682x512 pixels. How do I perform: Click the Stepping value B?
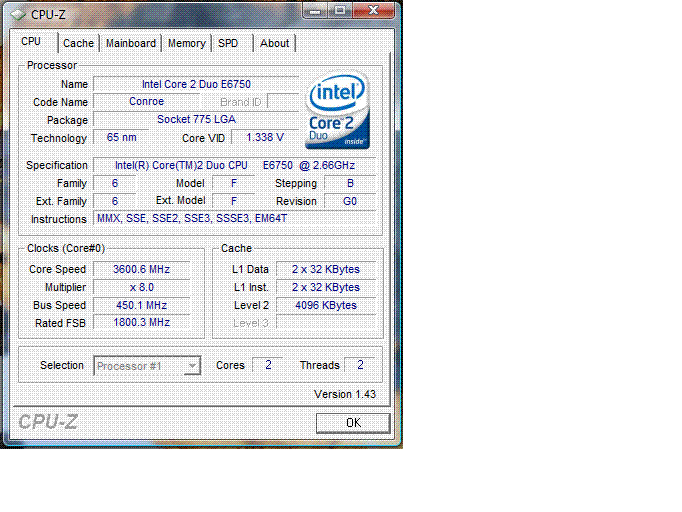(350, 183)
